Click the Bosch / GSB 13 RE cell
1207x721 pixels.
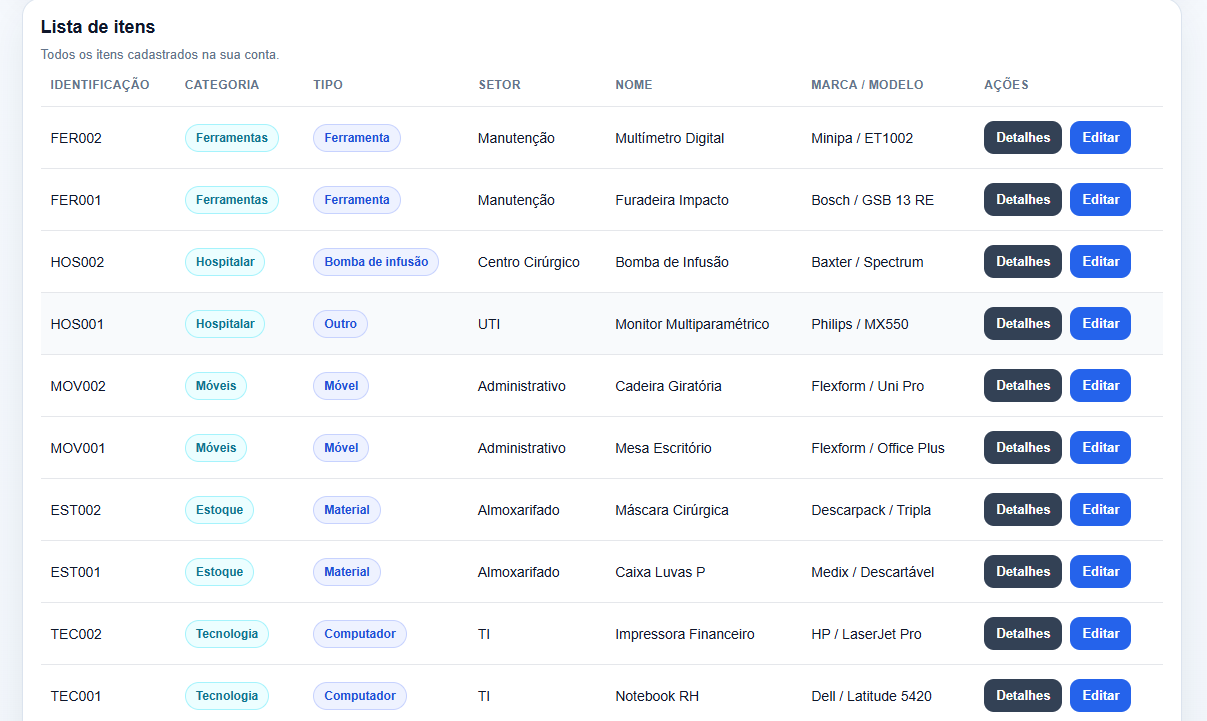872,200
